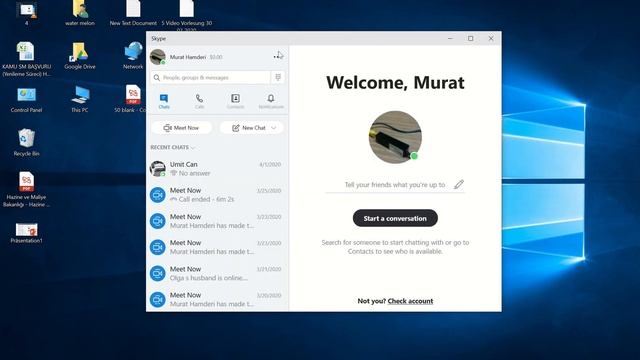Click Umit Can's avatar picture
This screenshot has width=640, height=360.
tap(158, 169)
